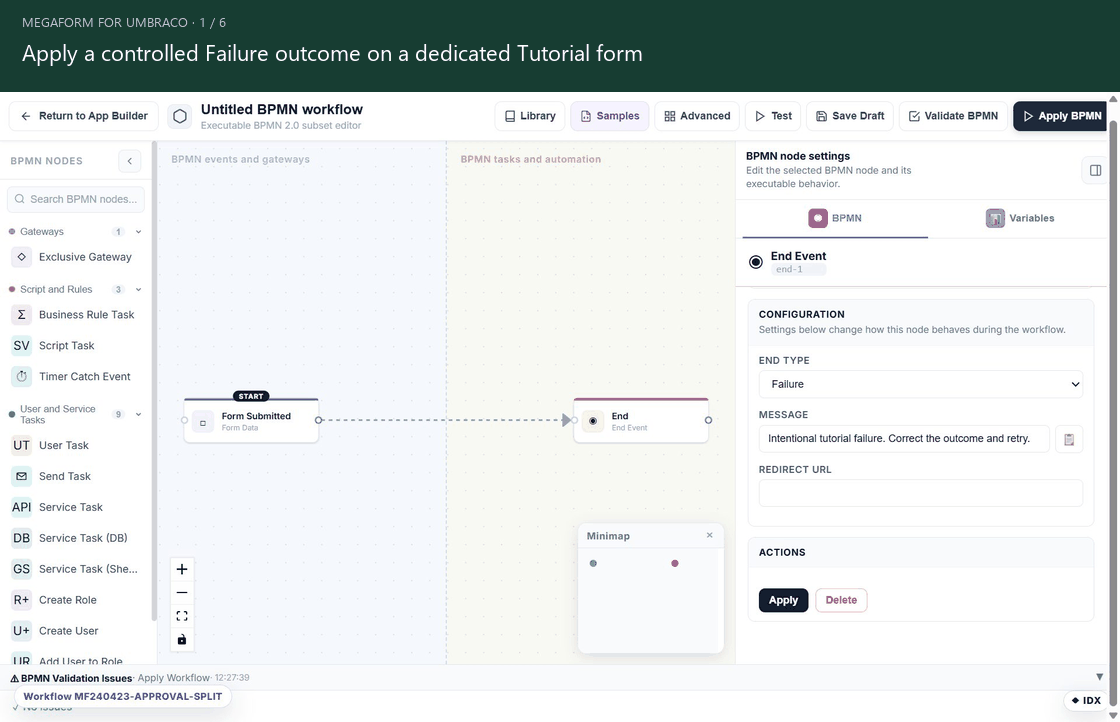The image size is (1120, 722).
Task: Toggle the settings side panel layout icon
Action: [1095, 170]
